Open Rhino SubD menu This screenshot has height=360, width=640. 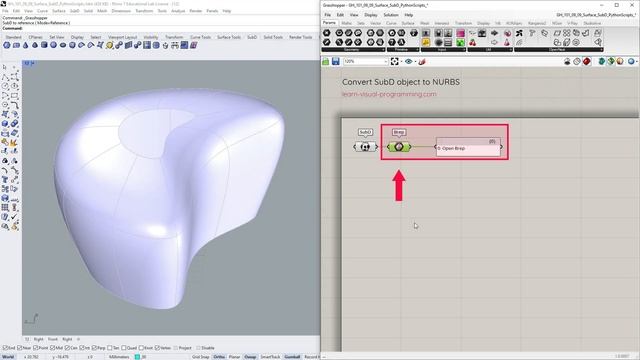(x=75, y=11)
